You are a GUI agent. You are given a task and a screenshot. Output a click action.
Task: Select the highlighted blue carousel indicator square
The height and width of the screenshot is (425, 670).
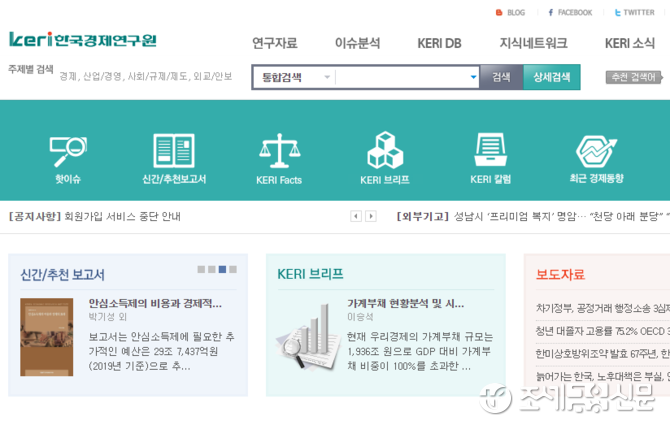pos(223,269)
